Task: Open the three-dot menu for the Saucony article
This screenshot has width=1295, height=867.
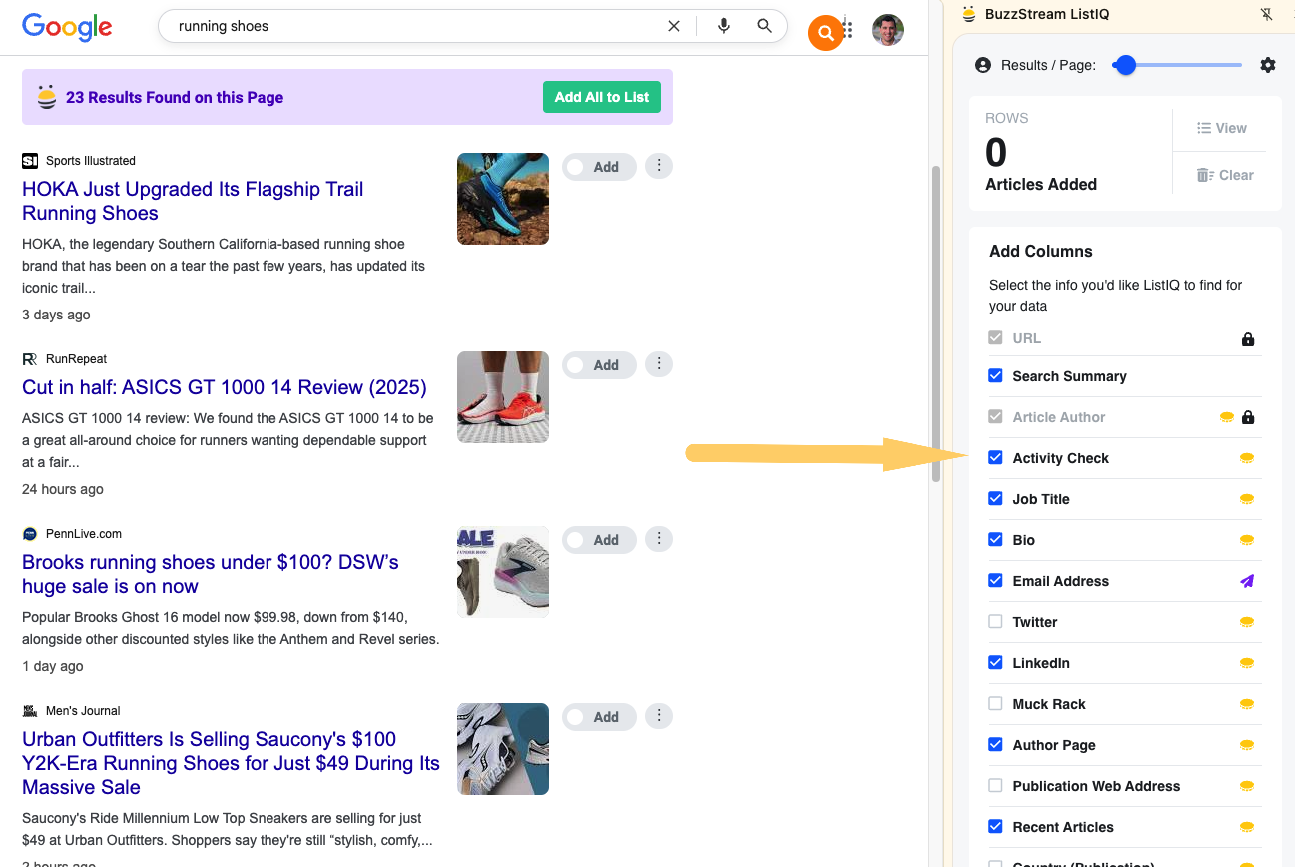Action: [658, 715]
